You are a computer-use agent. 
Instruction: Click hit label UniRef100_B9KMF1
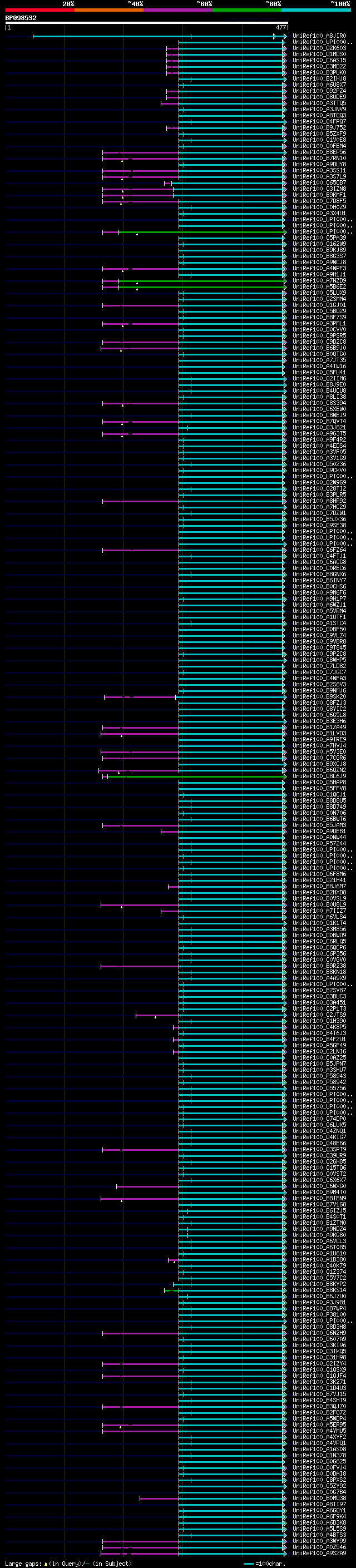tap(319, 195)
